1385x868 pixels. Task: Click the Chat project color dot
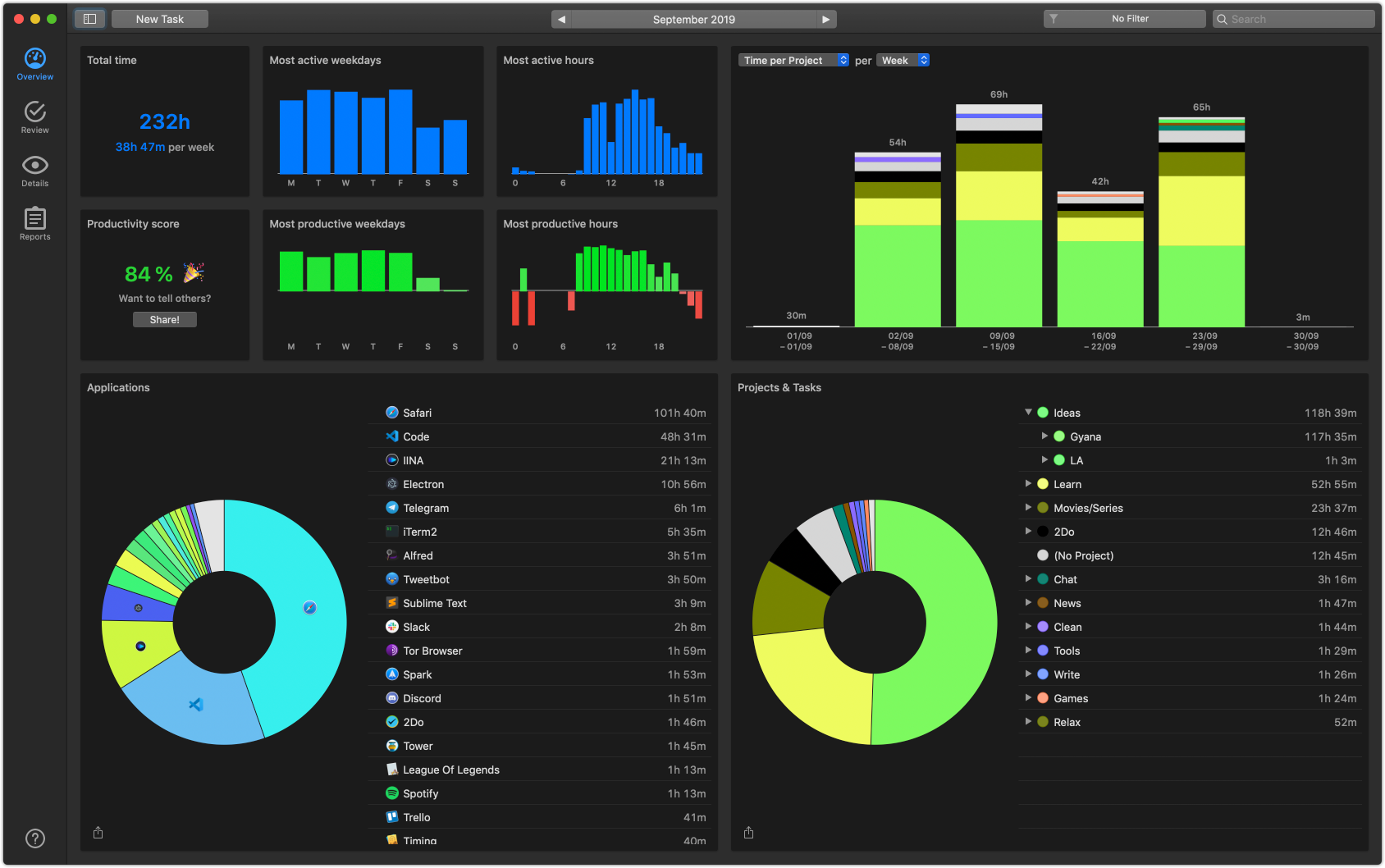pyautogui.click(x=1043, y=579)
